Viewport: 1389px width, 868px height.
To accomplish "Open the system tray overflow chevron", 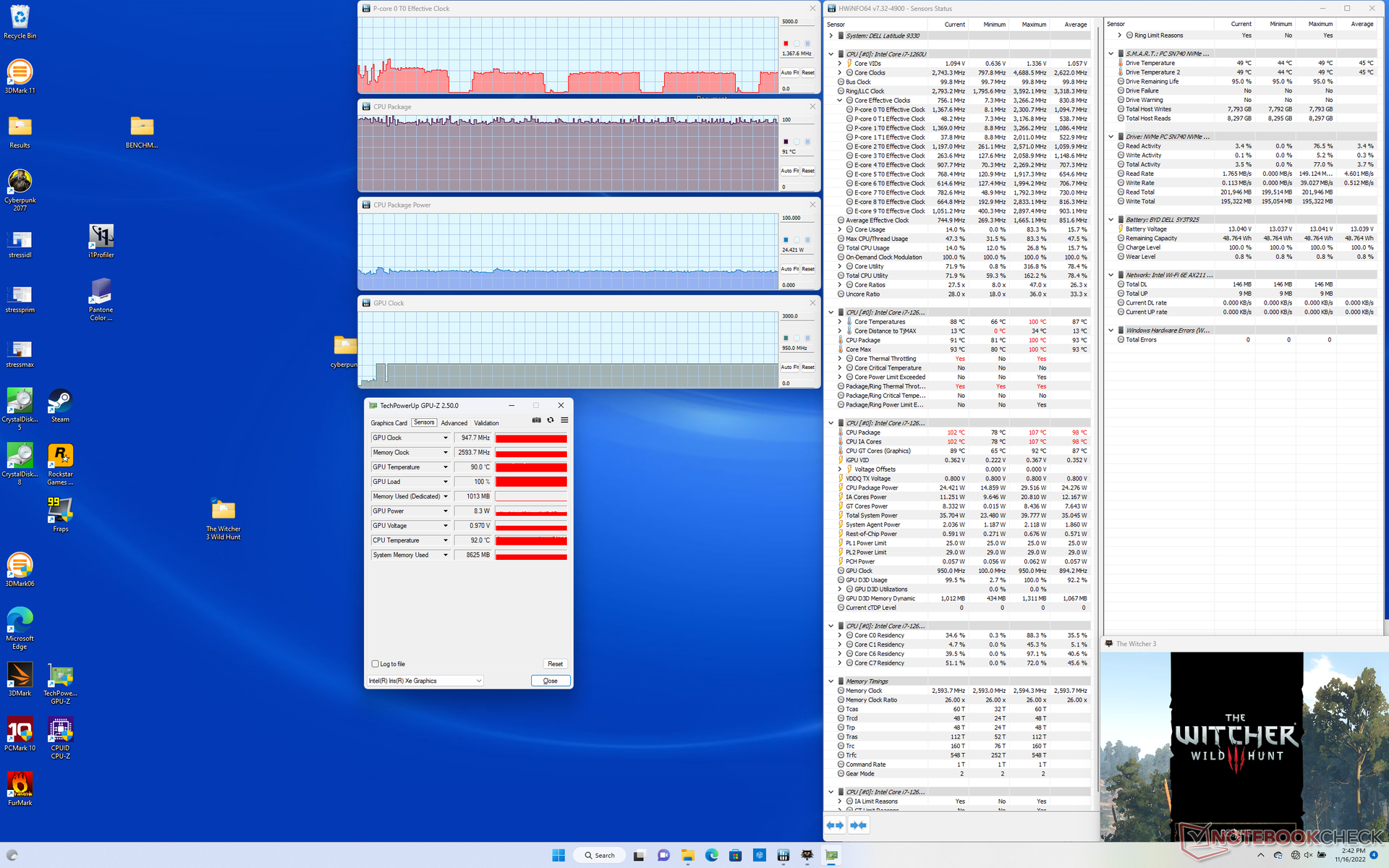I will [x=1261, y=855].
